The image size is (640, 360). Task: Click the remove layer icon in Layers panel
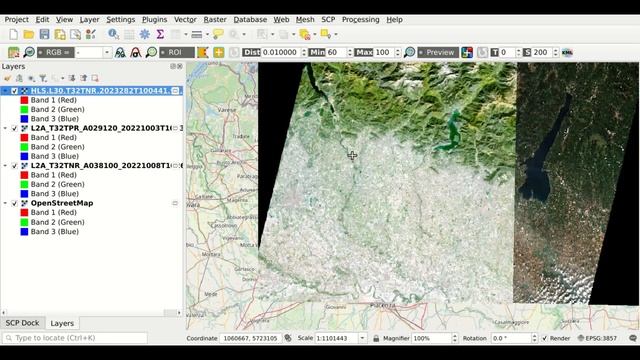pyautogui.click(x=95, y=78)
